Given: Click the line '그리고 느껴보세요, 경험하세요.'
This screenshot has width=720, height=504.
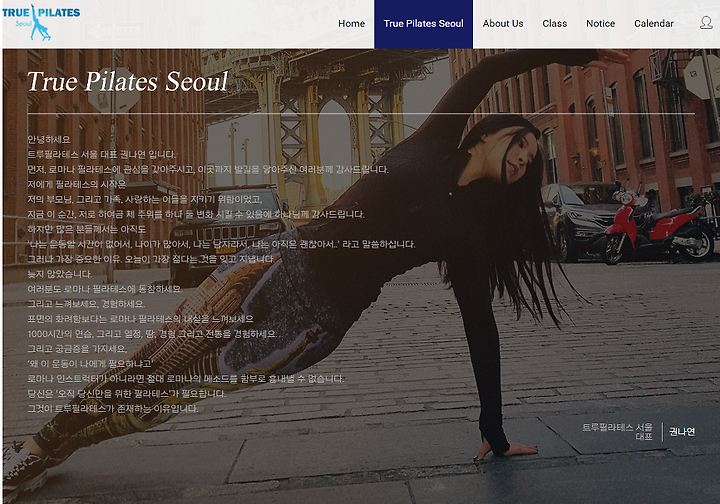Looking at the screenshot, I should 86,304.
